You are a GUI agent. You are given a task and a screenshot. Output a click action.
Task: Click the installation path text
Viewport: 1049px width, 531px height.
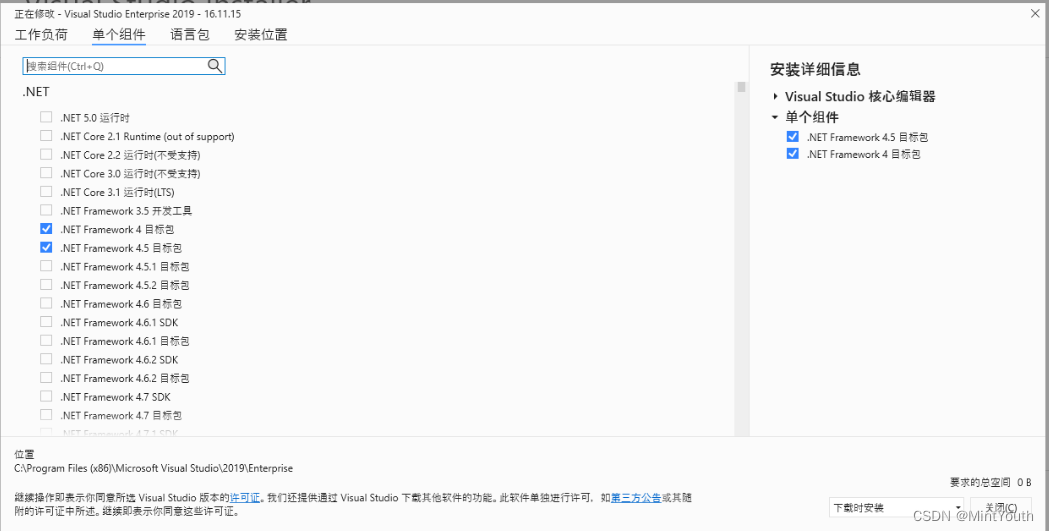[154, 468]
